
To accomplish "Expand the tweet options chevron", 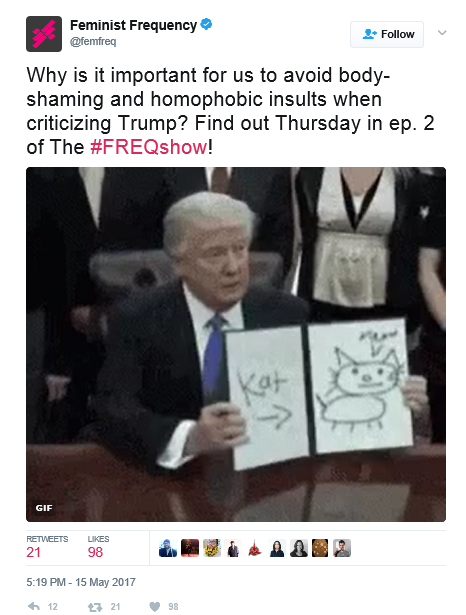I will point(442,33).
